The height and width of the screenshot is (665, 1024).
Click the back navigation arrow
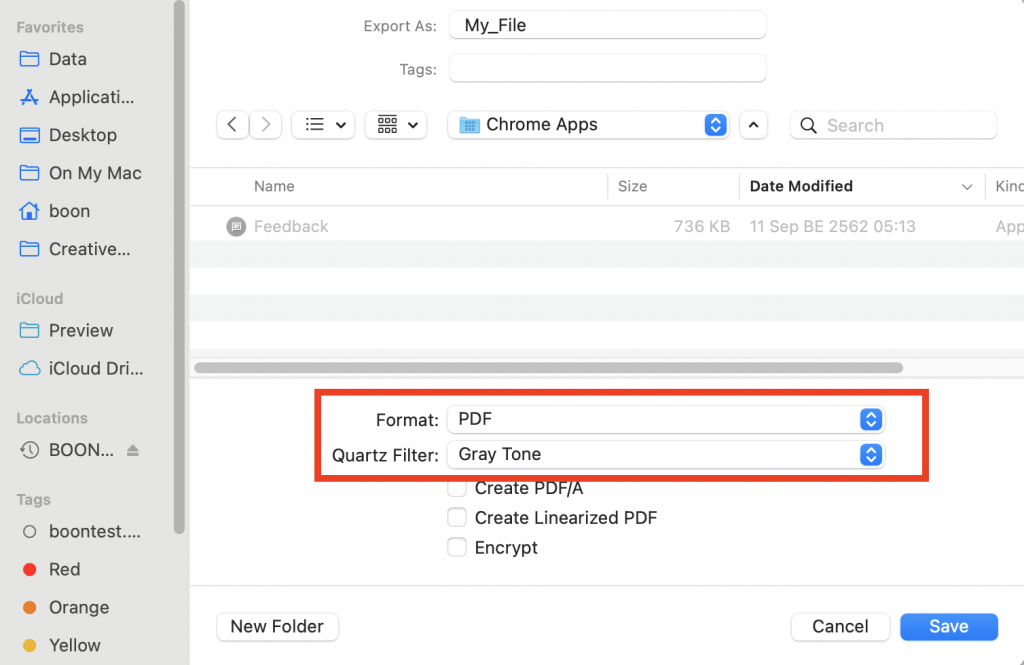232,125
